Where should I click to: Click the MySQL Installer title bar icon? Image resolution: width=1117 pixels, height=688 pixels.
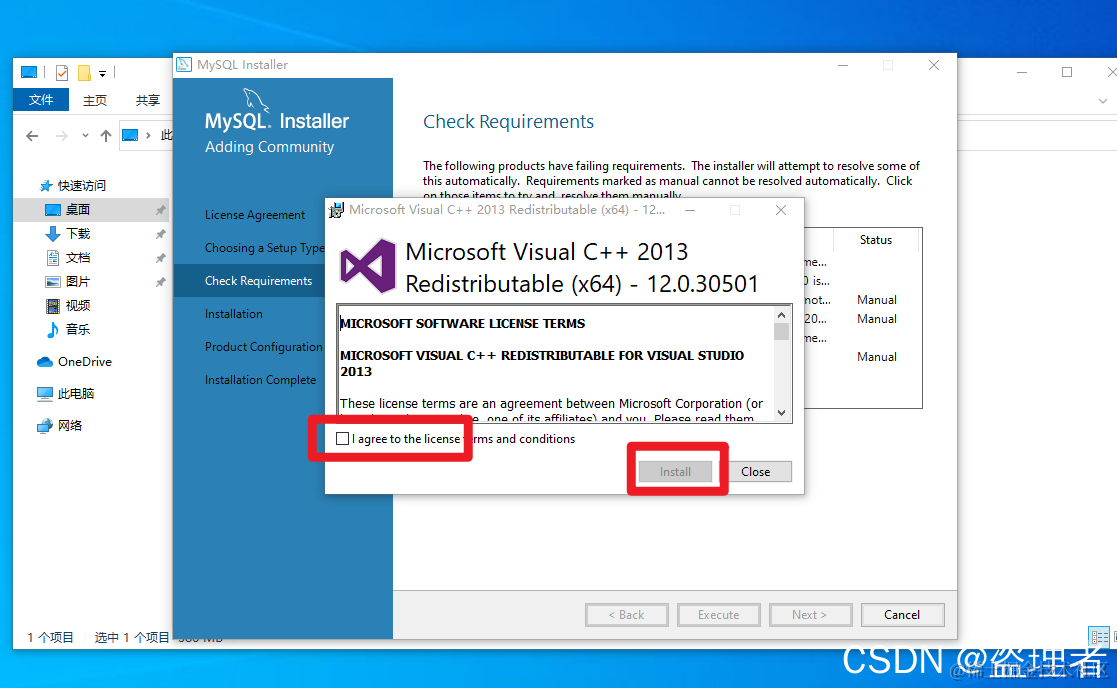point(184,65)
